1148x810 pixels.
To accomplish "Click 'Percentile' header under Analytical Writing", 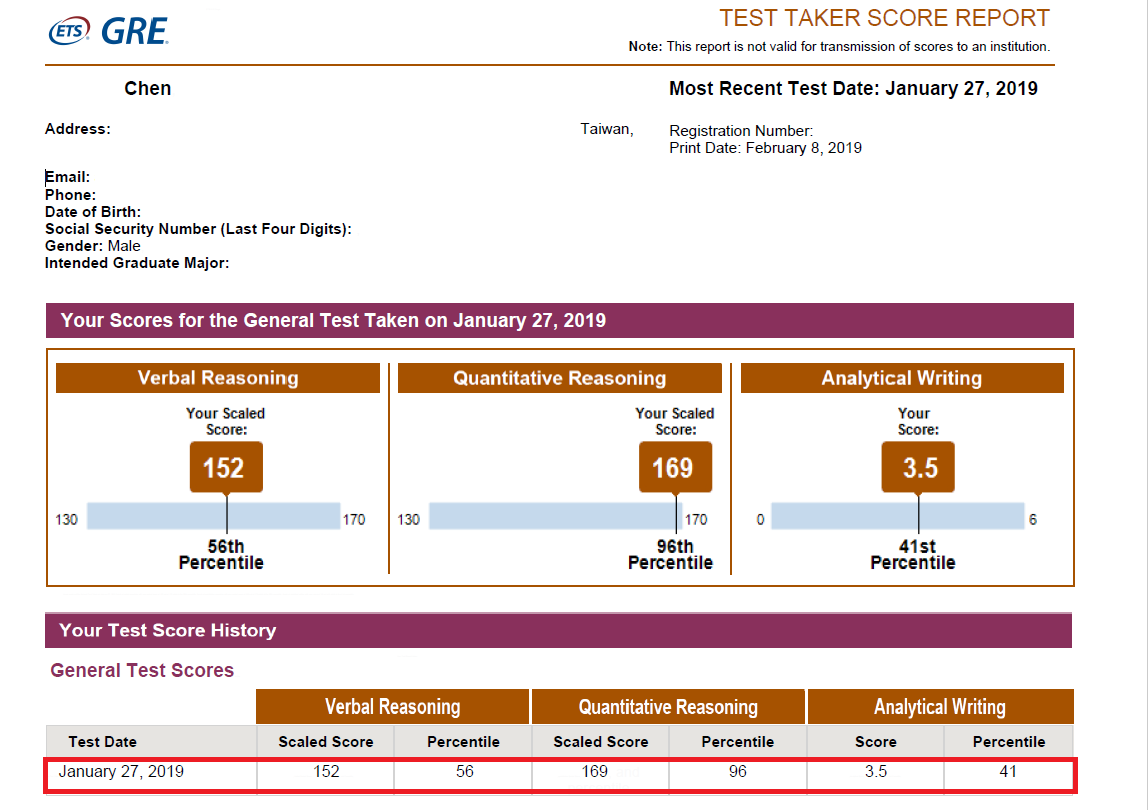I will tap(1009, 742).
